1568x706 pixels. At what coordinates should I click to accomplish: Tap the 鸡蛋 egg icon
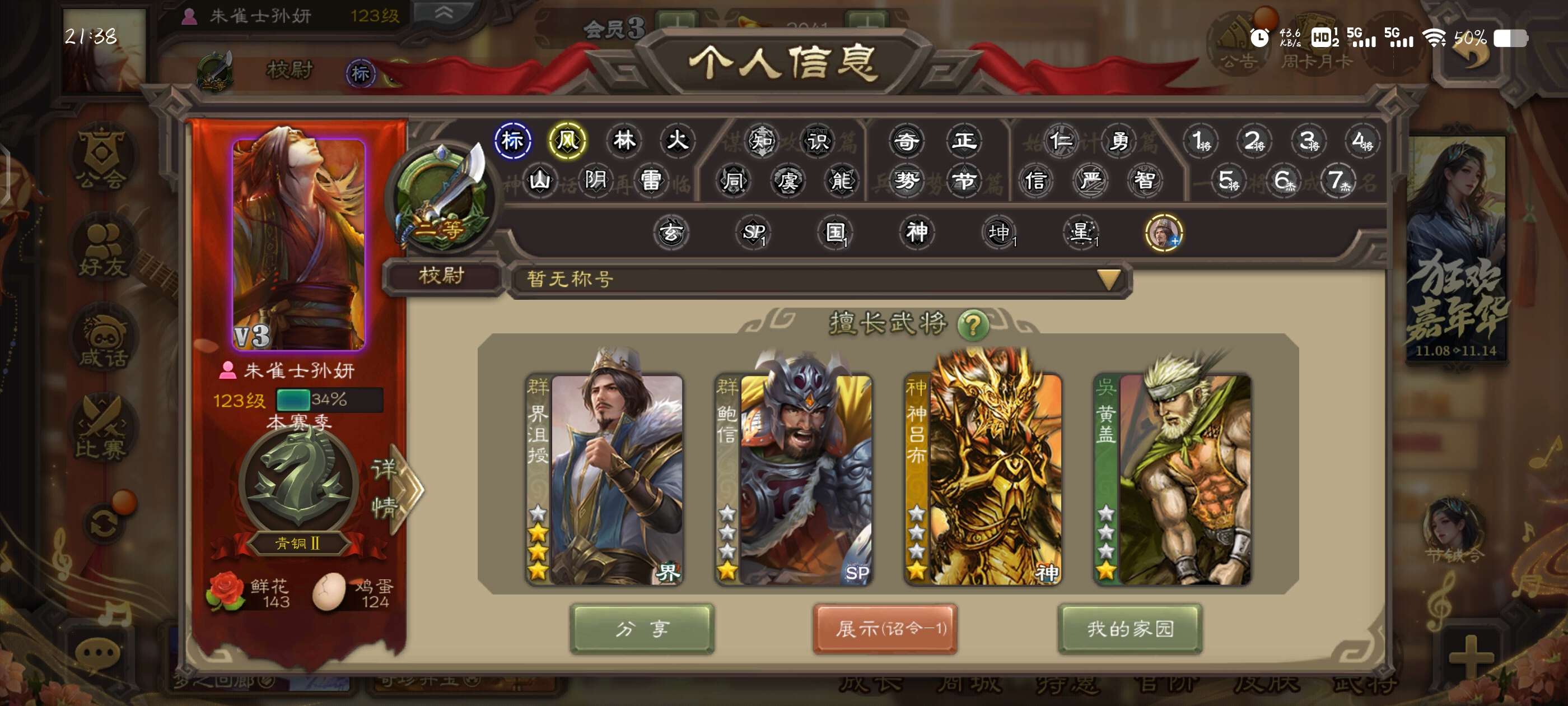pos(329,592)
